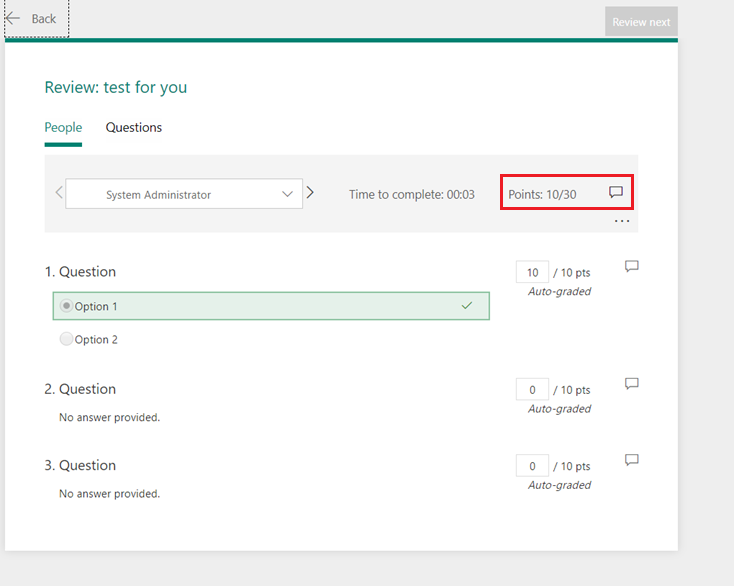Click 'No answer provided.' under question 2
This screenshot has height=586, width=734.
110,417
